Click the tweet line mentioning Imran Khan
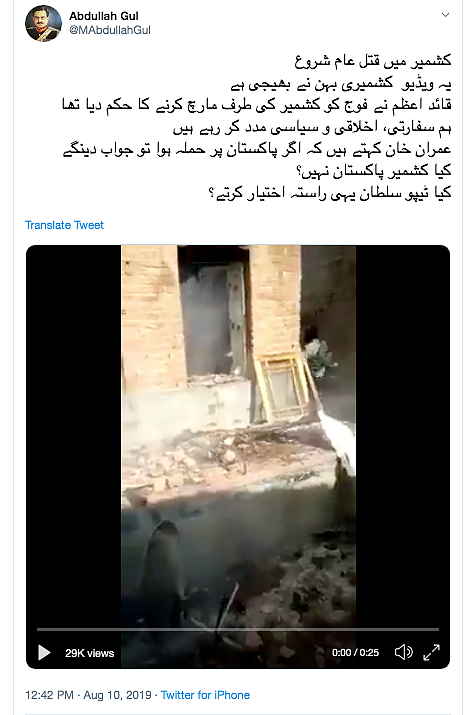Screen dimensions: 469x715 pos(257,149)
